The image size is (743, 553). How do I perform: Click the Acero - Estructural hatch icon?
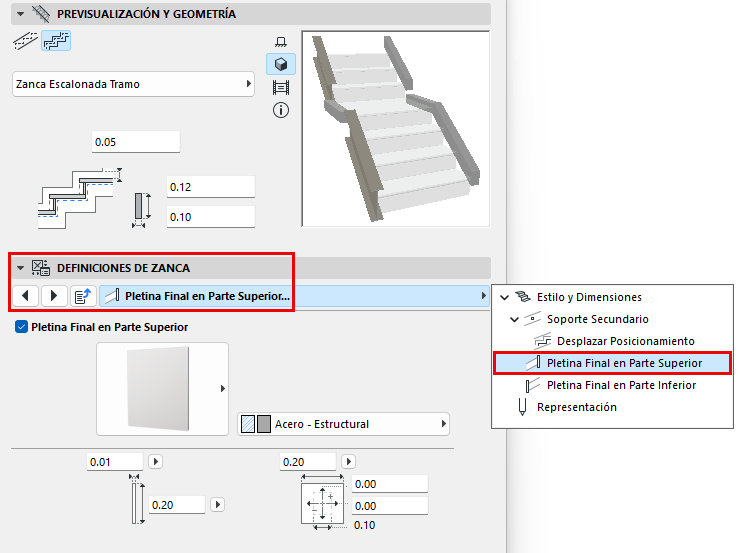[248, 424]
